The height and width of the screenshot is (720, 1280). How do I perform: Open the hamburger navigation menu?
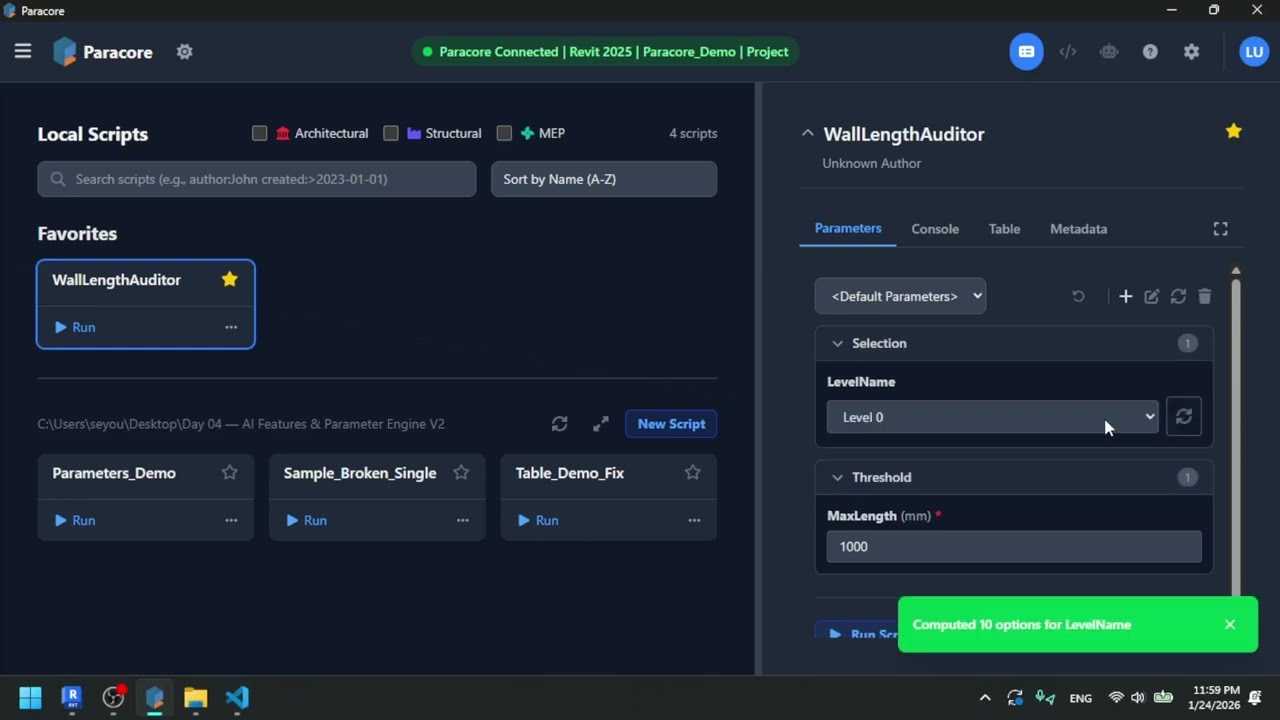point(23,51)
